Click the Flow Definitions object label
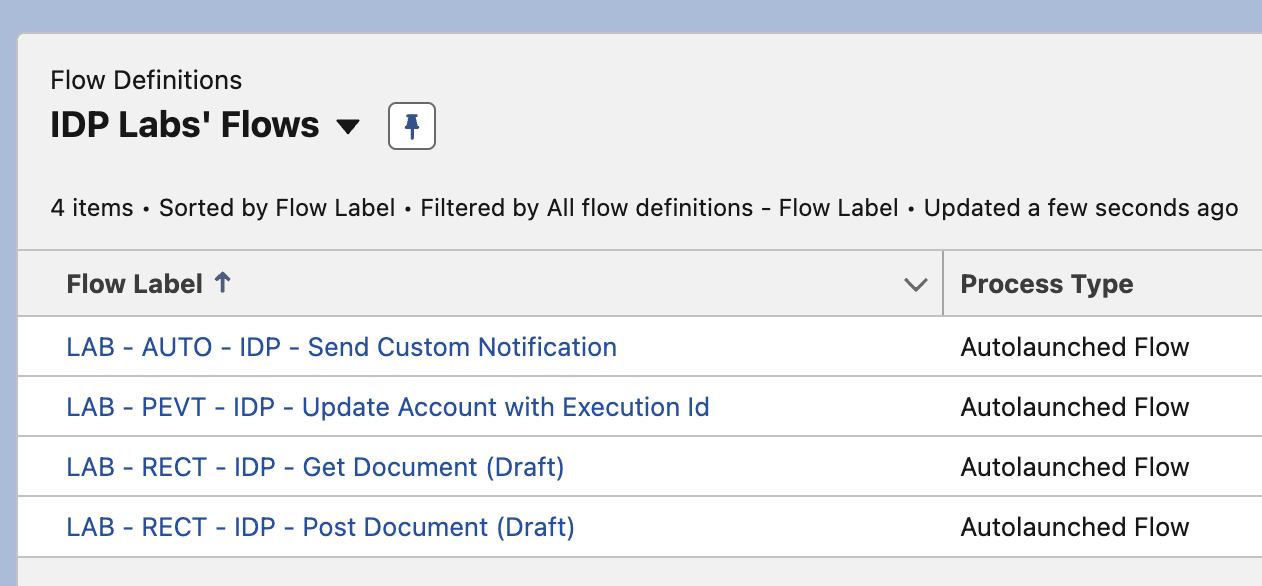The width and height of the screenshot is (1262, 586). tap(146, 80)
